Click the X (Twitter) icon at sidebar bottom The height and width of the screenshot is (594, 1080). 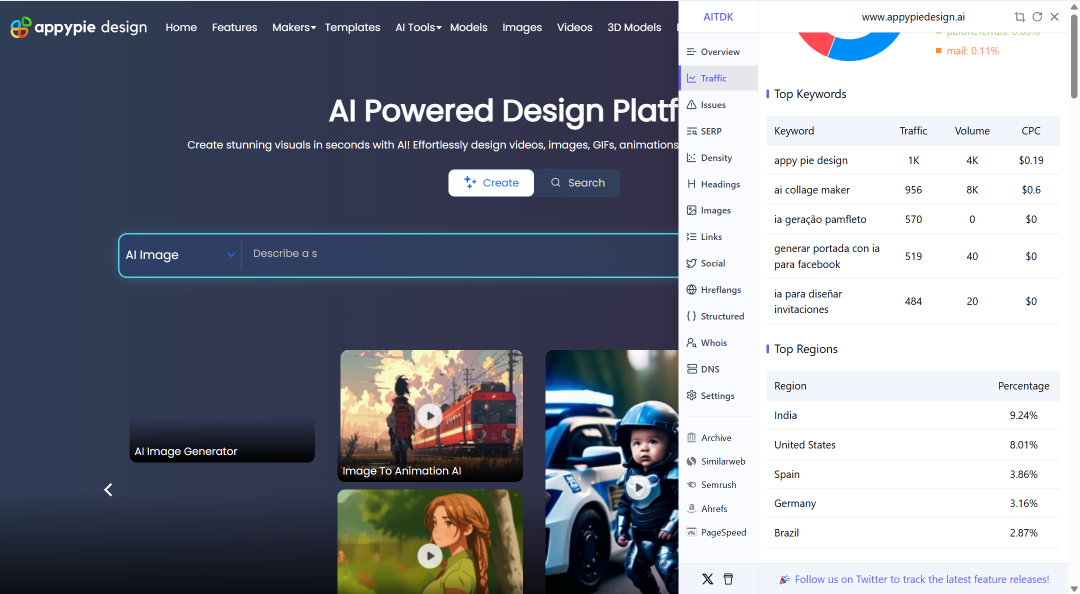pos(707,579)
